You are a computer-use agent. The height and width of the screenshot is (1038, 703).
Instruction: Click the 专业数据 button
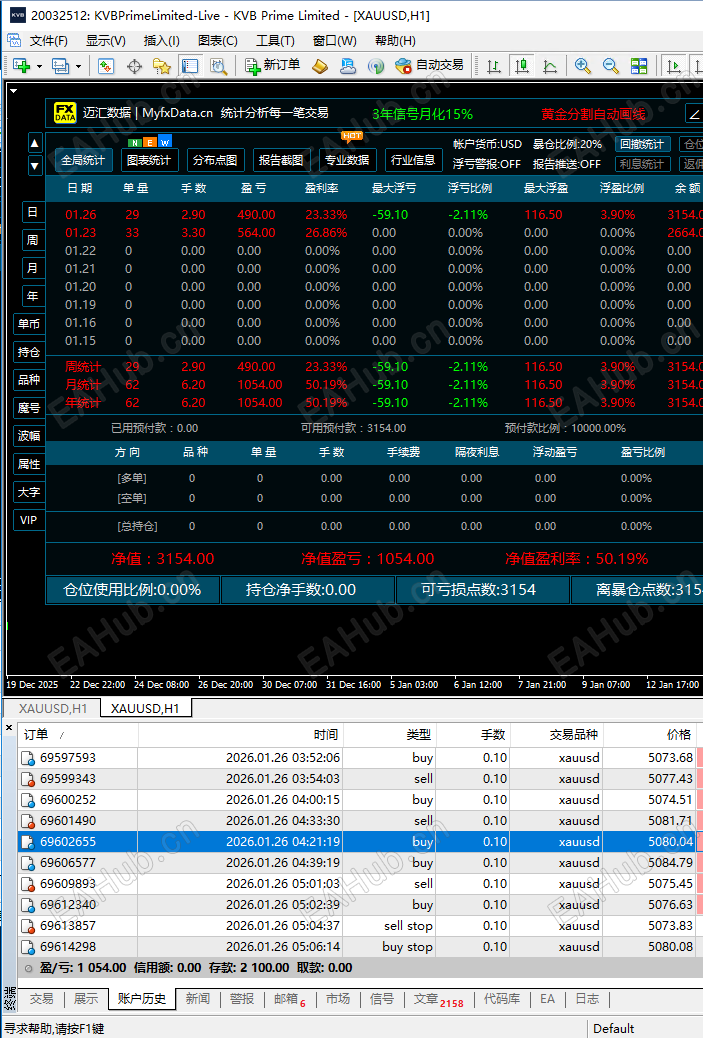click(x=347, y=160)
